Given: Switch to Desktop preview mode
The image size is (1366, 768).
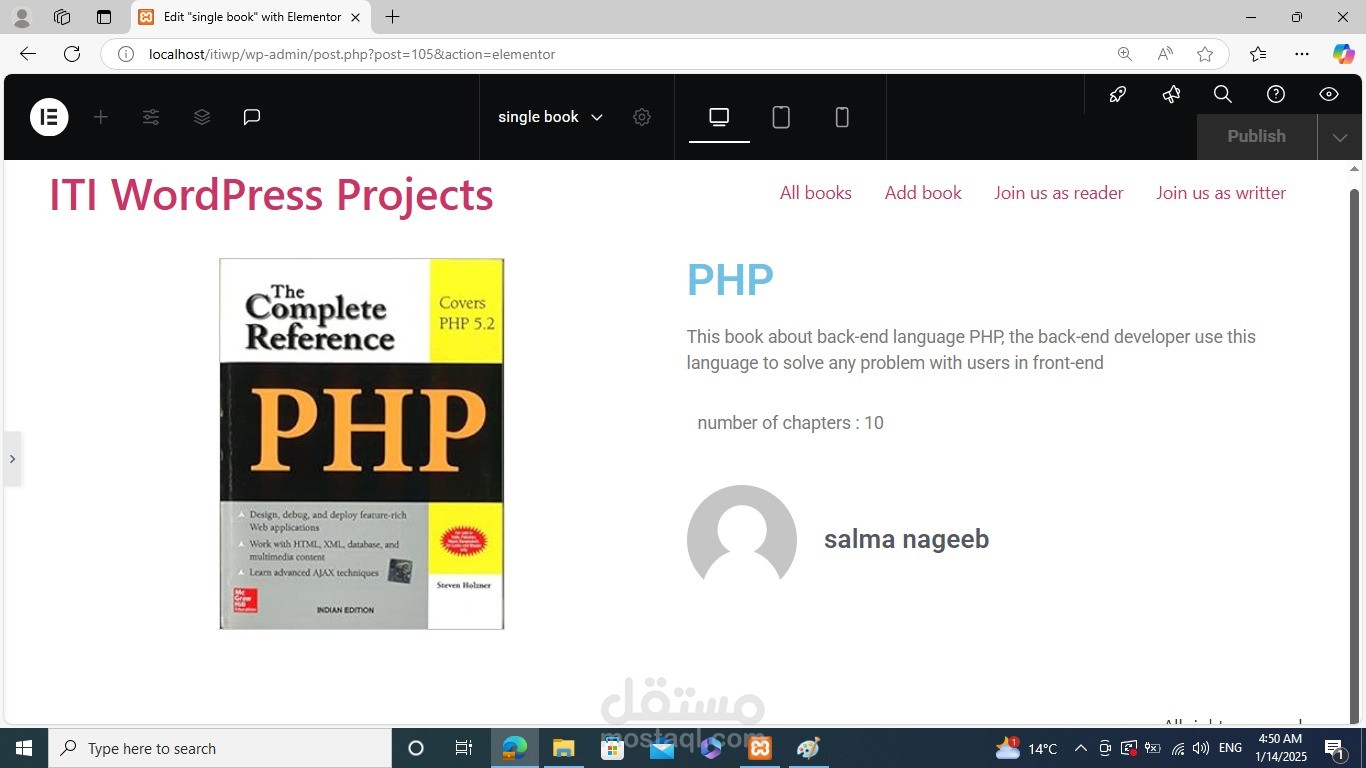Looking at the screenshot, I should point(719,117).
